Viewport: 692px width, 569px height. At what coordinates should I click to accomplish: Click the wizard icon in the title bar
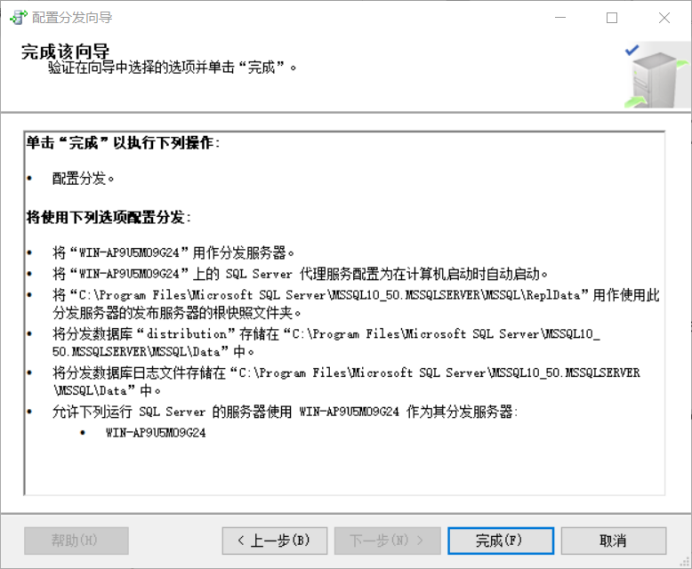[17, 17]
